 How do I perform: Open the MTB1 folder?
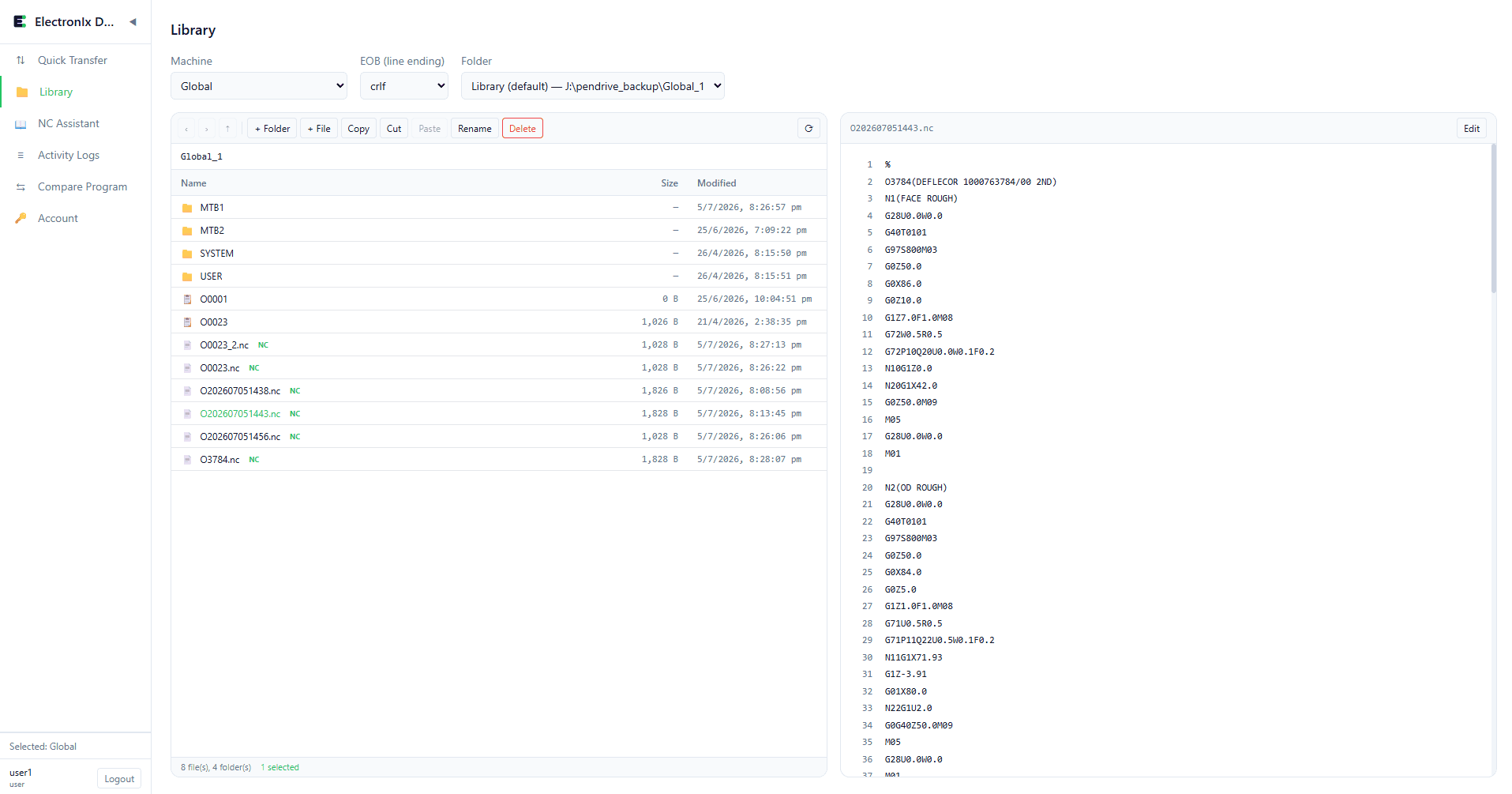(499, 207)
